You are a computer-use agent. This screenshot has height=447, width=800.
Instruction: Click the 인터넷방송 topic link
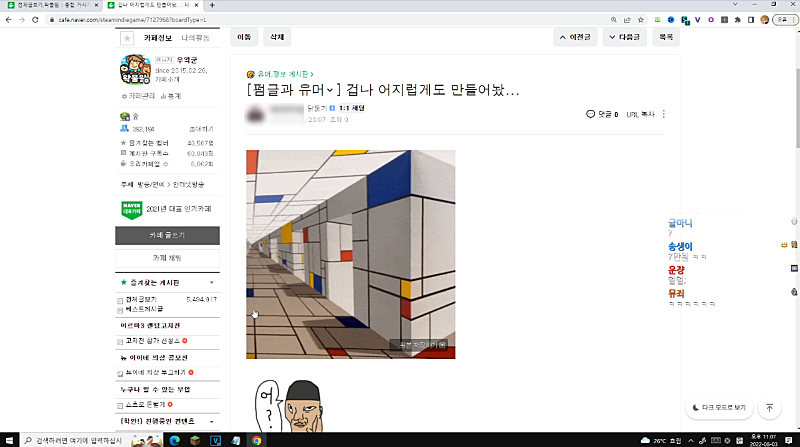click(x=188, y=185)
